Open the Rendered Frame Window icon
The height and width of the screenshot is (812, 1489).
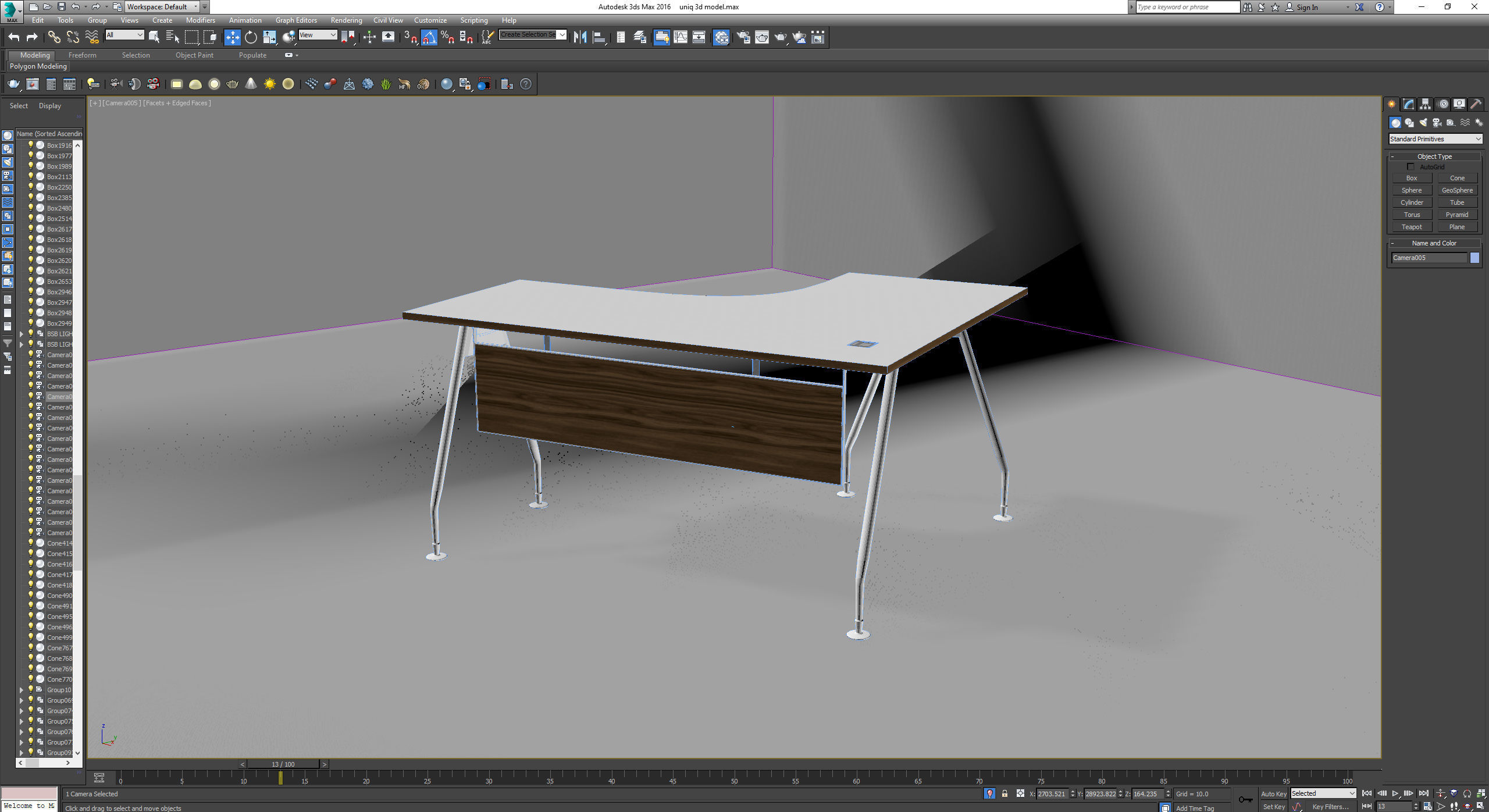[x=762, y=37]
